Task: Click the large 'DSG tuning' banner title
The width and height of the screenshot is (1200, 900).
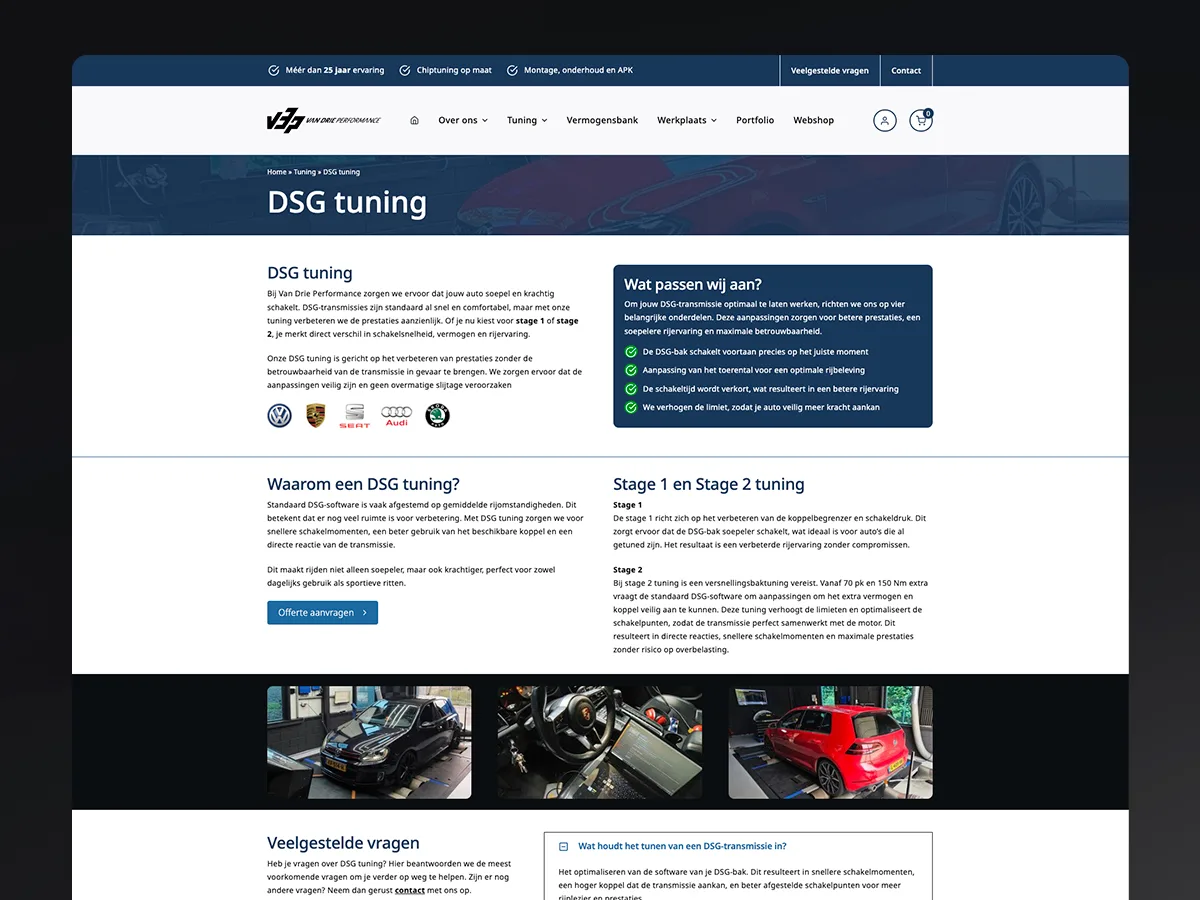Action: click(347, 202)
